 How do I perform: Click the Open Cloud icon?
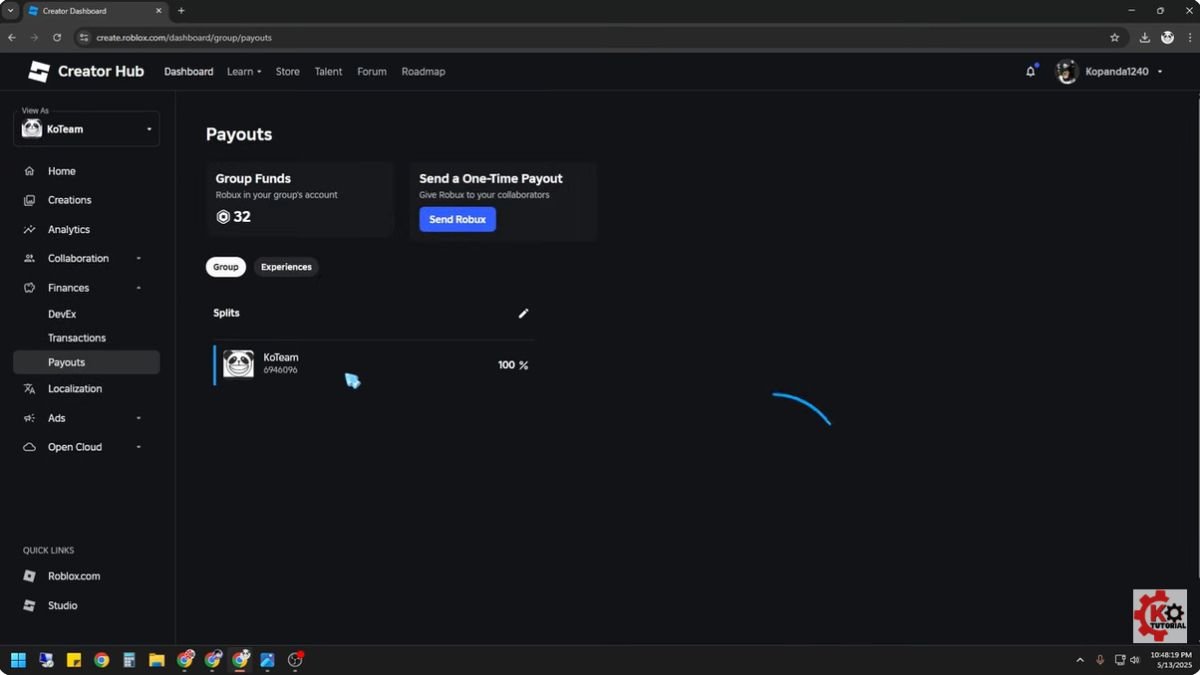click(30, 447)
